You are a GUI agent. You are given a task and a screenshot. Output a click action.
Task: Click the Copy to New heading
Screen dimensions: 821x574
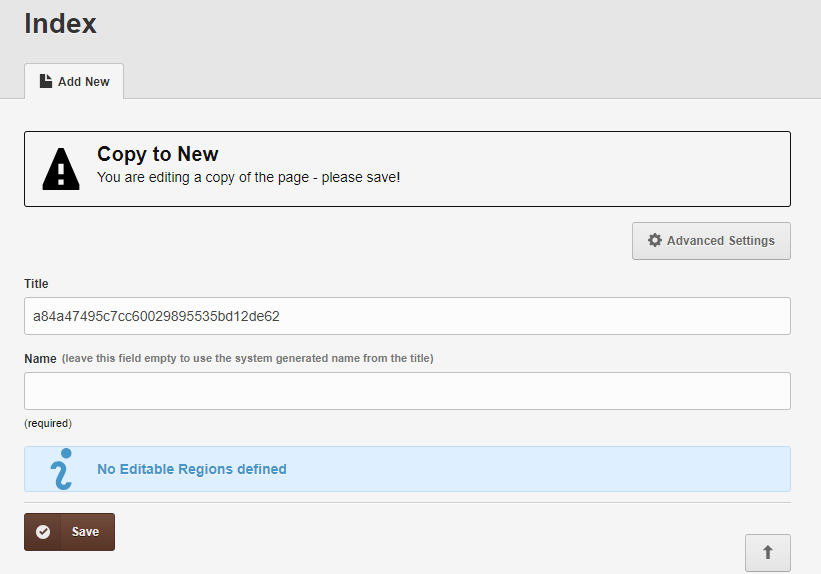click(158, 154)
